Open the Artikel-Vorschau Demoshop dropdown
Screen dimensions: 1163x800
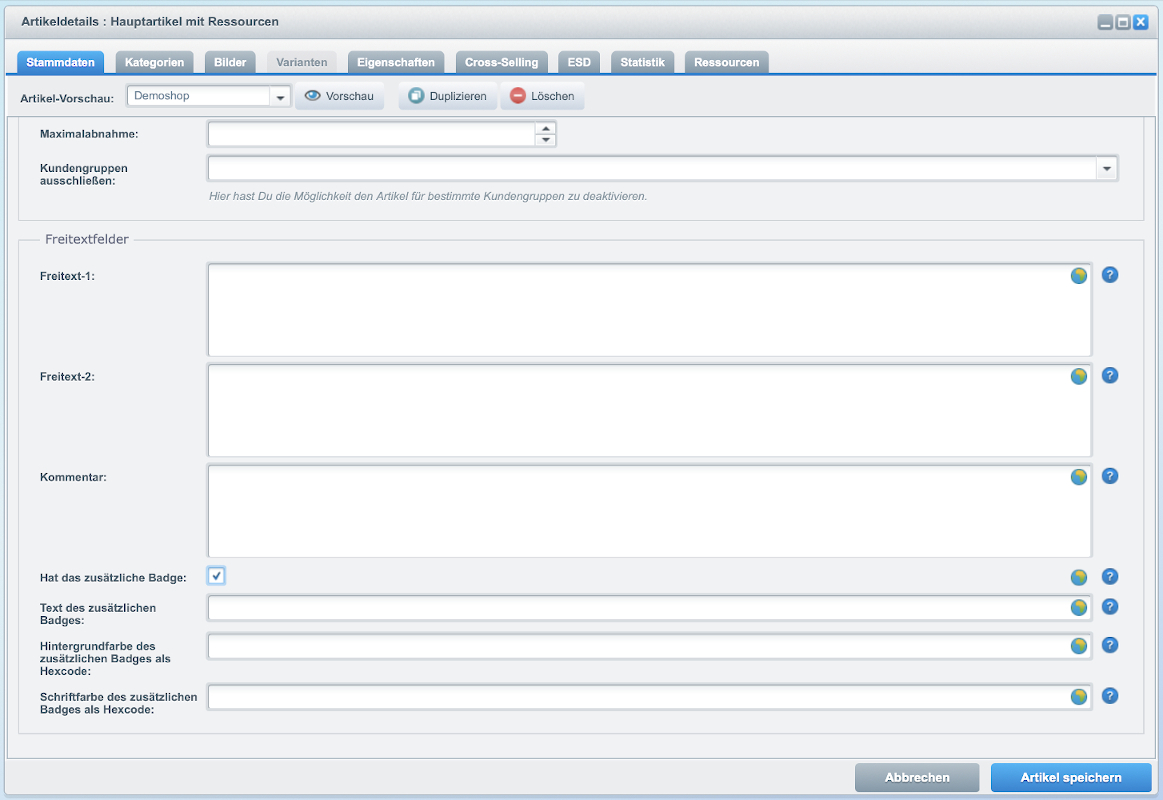point(280,97)
